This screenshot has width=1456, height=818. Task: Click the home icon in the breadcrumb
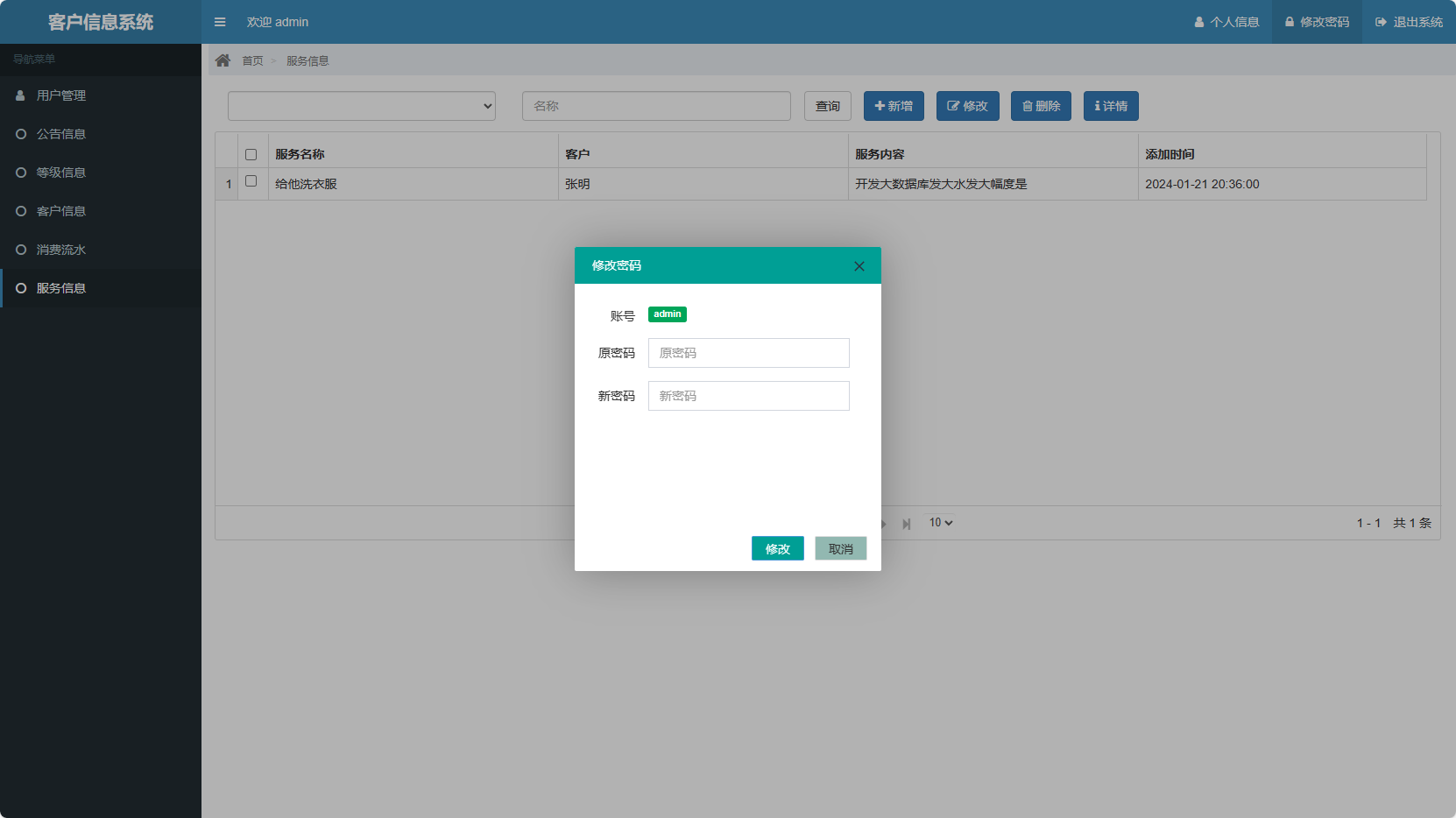click(223, 60)
